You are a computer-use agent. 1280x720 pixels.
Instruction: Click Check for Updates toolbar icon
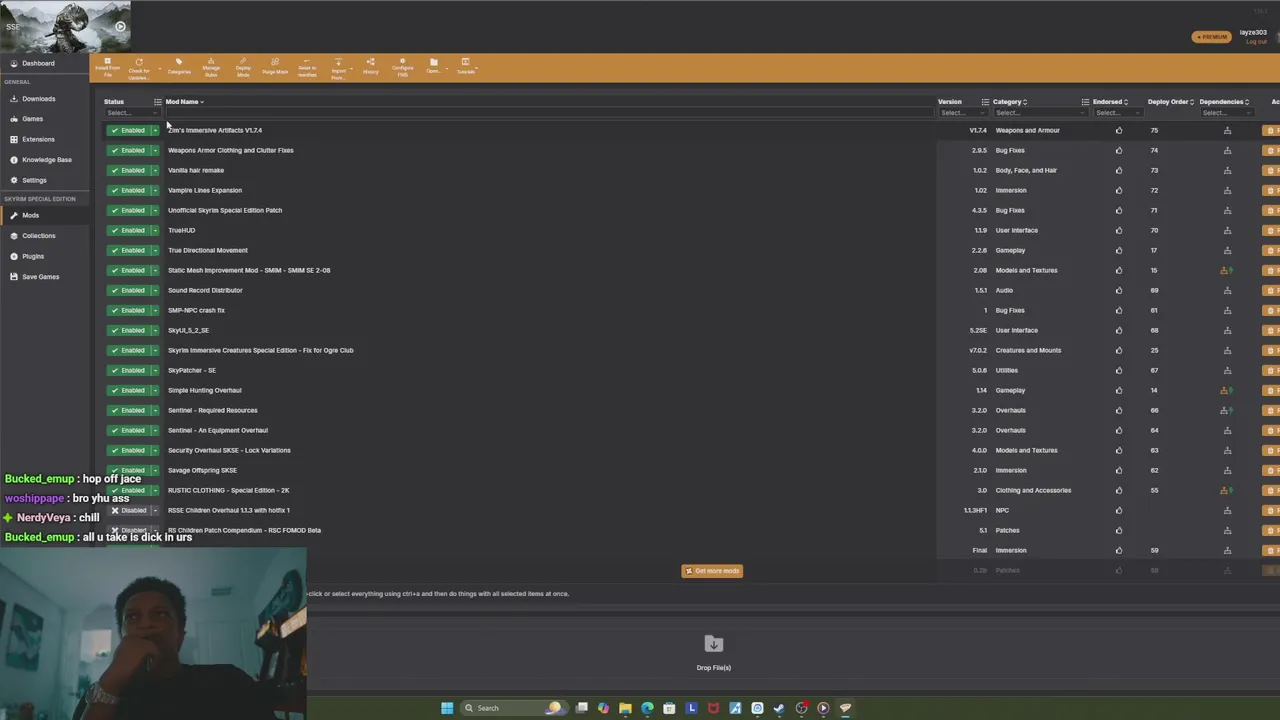[139, 67]
